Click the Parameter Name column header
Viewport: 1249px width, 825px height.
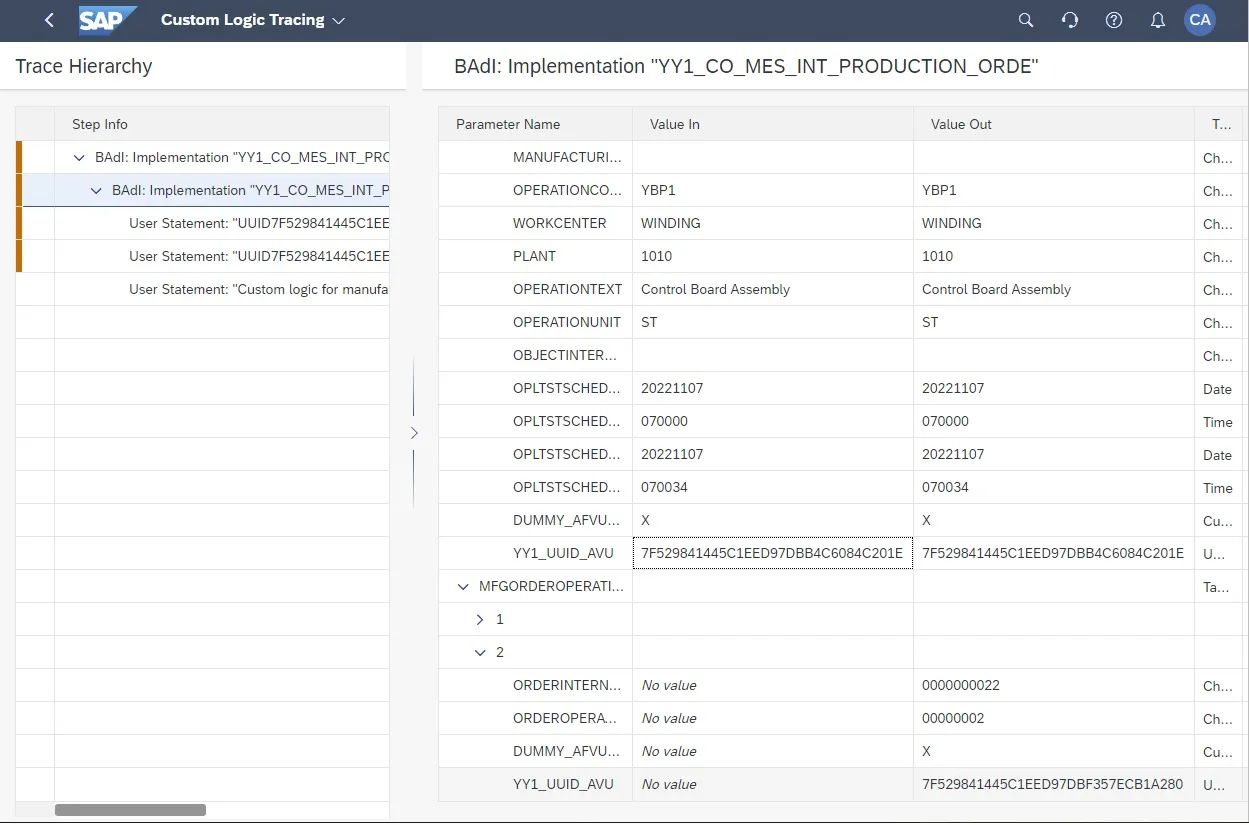(x=508, y=124)
